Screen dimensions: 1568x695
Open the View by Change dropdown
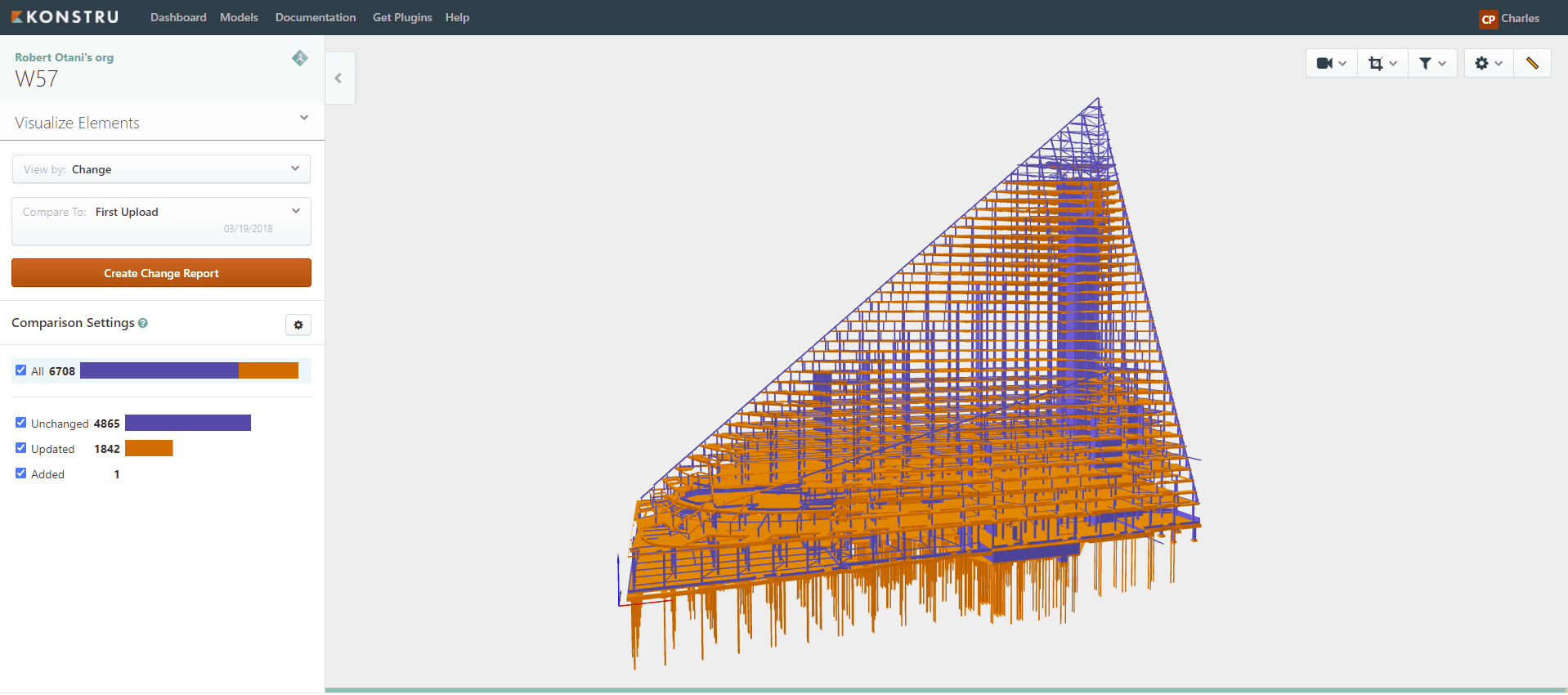pyautogui.click(x=161, y=169)
